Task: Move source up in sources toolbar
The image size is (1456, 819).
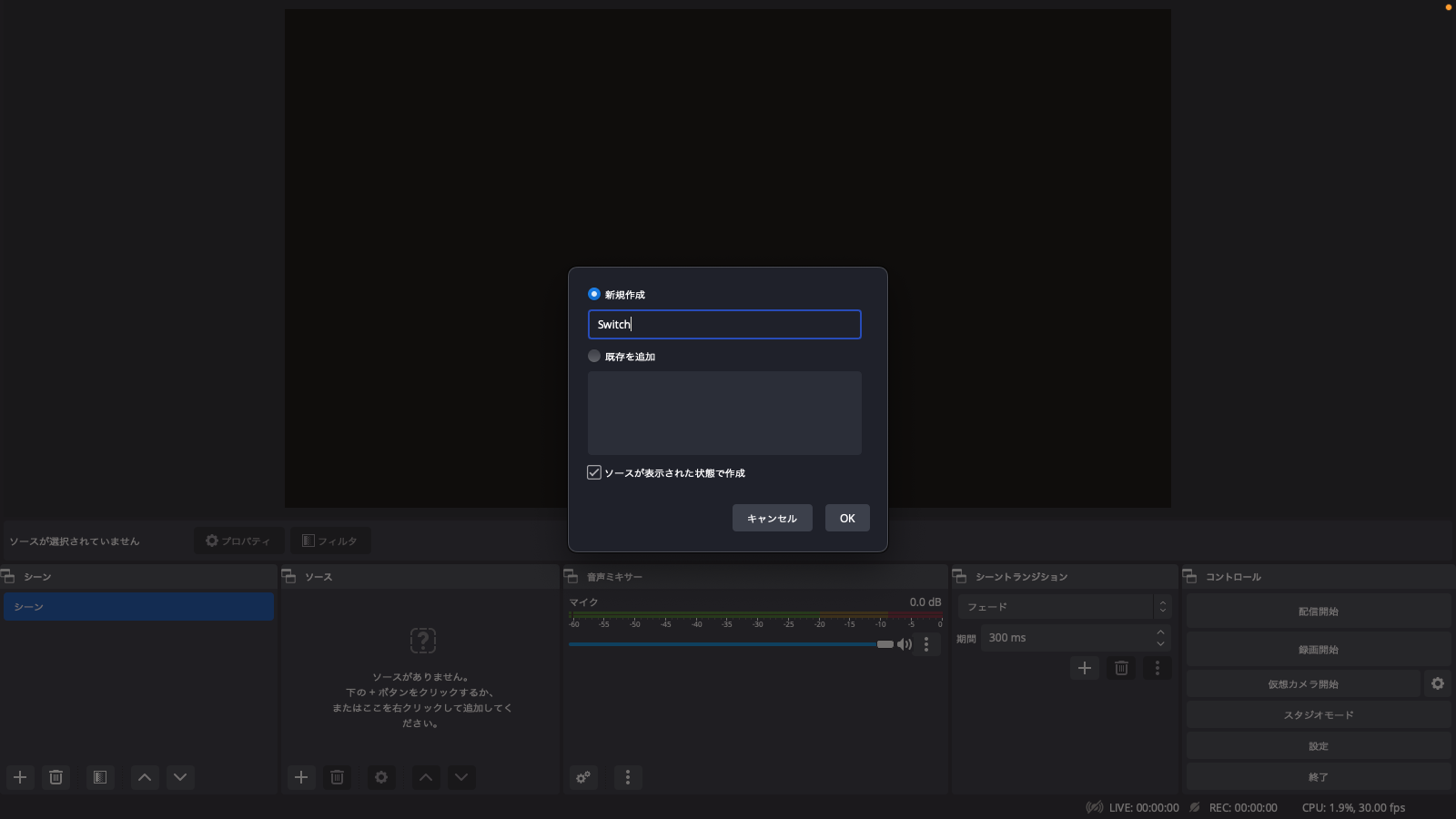Action: tap(426, 777)
